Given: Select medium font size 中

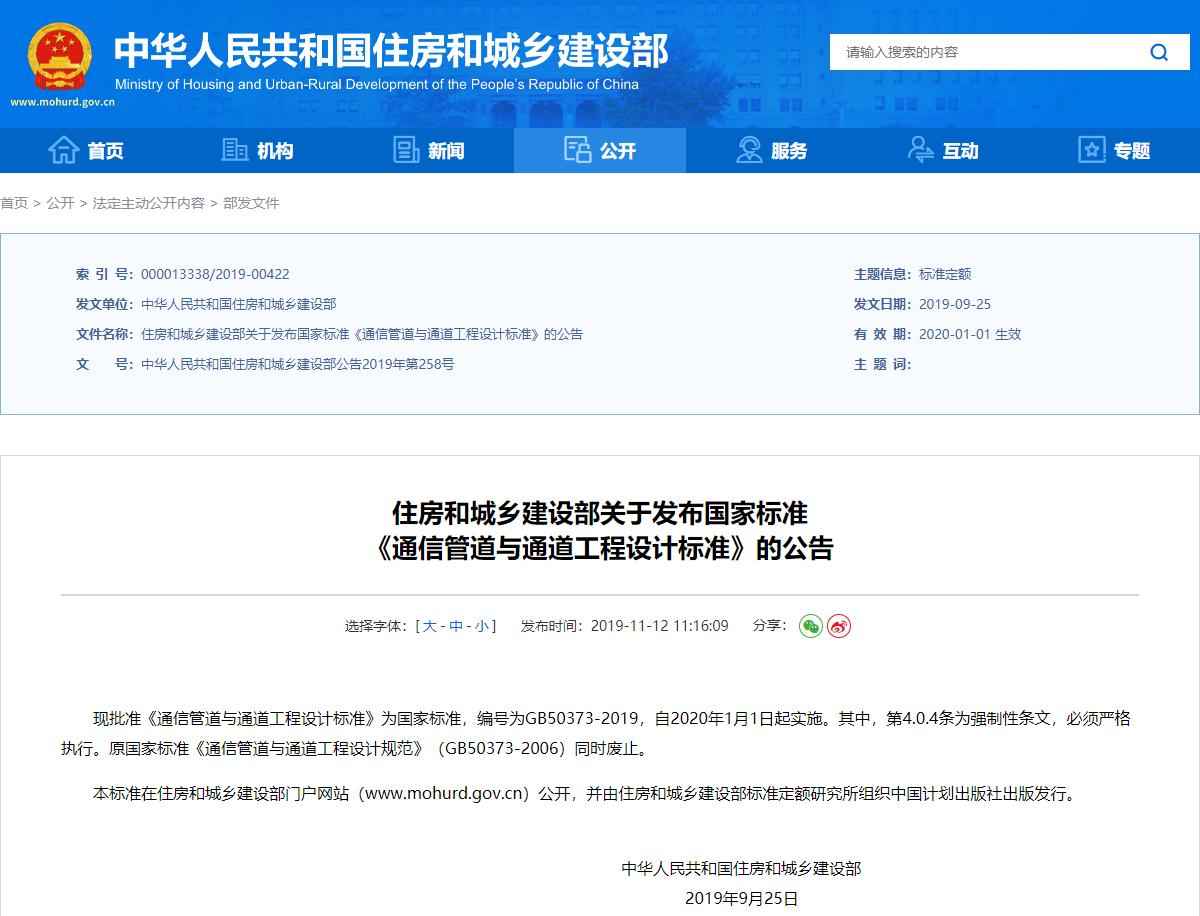Looking at the screenshot, I should 456,626.
